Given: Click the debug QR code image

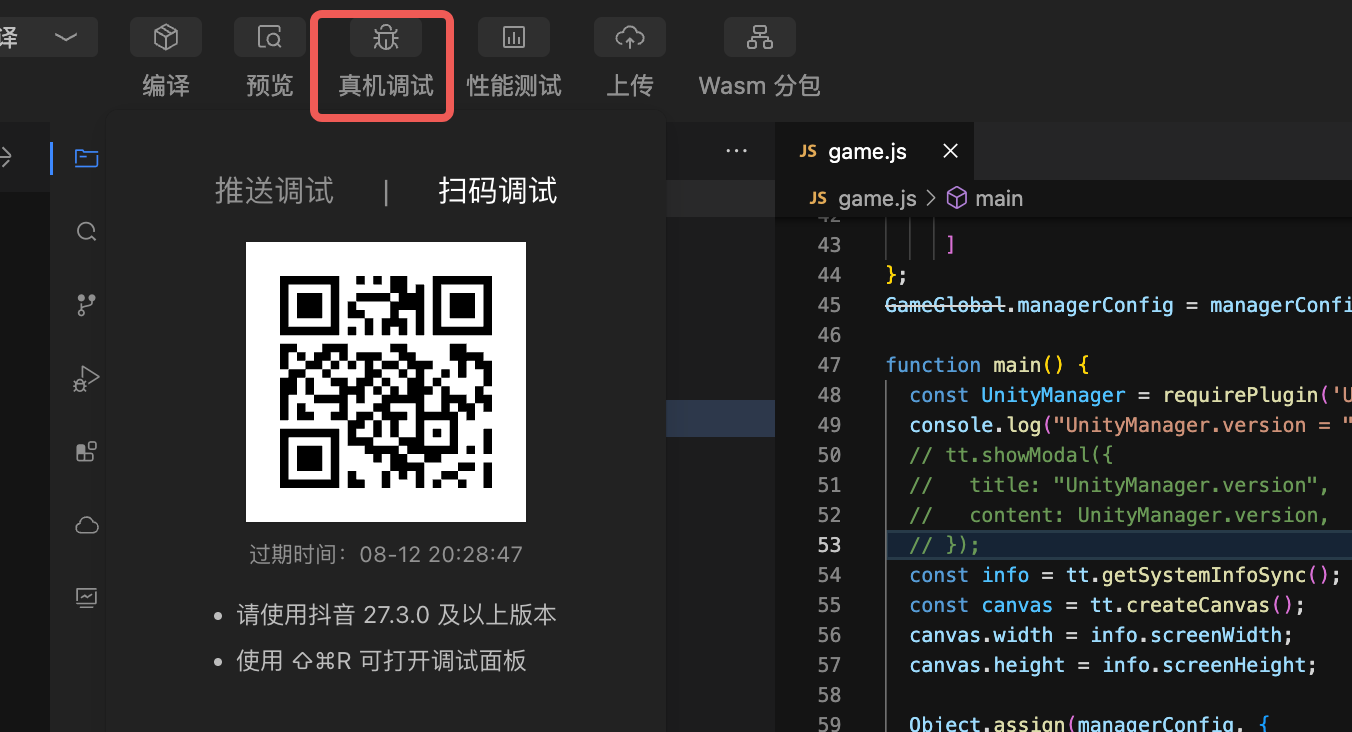Looking at the screenshot, I should pyautogui.click(x=386, y=382).
